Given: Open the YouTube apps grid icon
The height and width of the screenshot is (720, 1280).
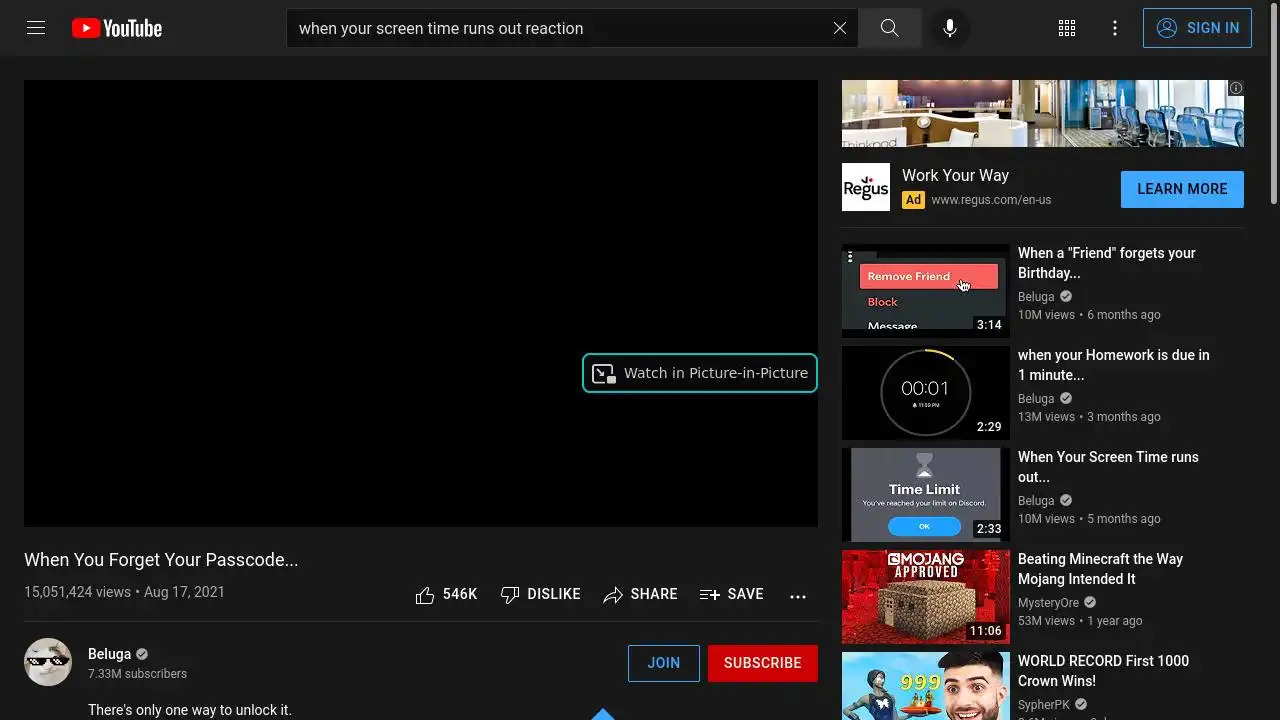Looking at the screenshot, I should tap(1067, 28).
